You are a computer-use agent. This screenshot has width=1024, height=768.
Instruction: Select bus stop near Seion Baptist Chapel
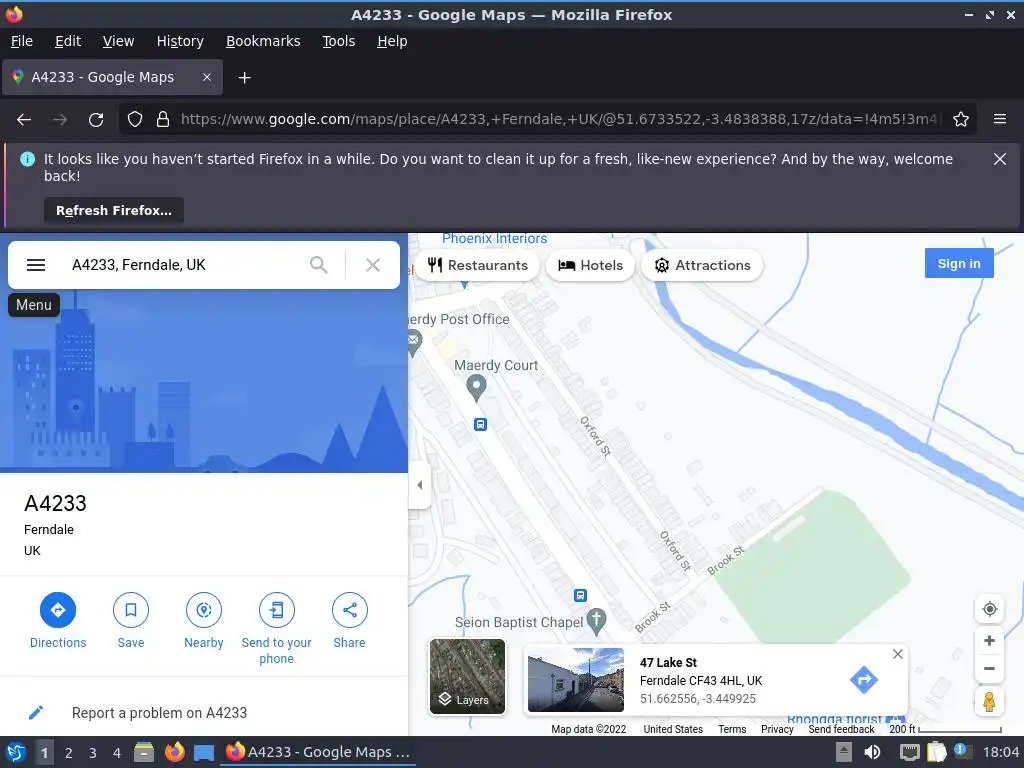[581, 596]
